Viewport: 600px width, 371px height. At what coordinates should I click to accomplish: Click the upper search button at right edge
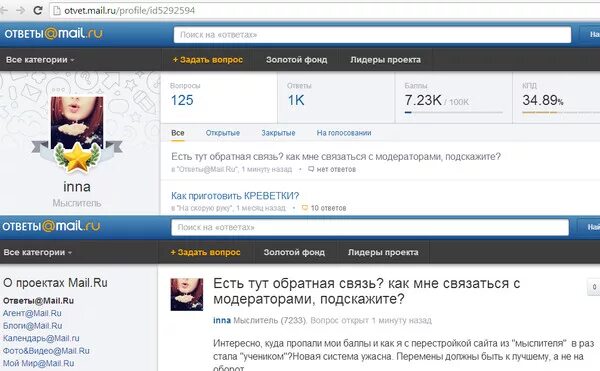point(590,35)
